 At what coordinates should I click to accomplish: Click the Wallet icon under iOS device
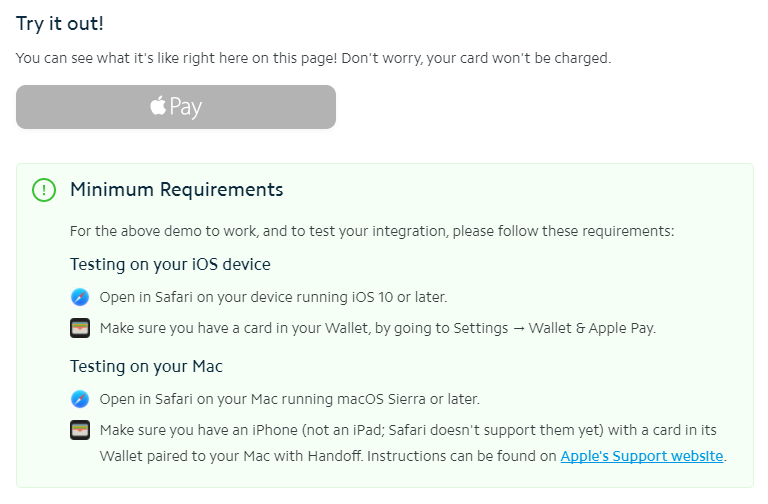[x=80, y=328]
